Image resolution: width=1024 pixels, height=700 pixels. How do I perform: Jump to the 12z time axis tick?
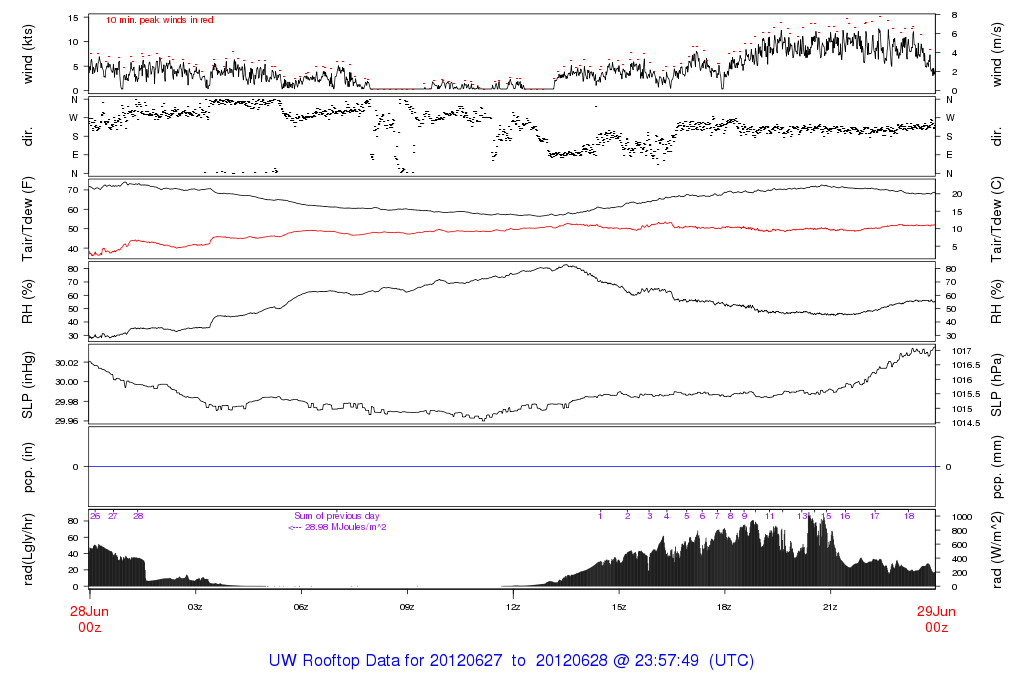coord(513,606)
